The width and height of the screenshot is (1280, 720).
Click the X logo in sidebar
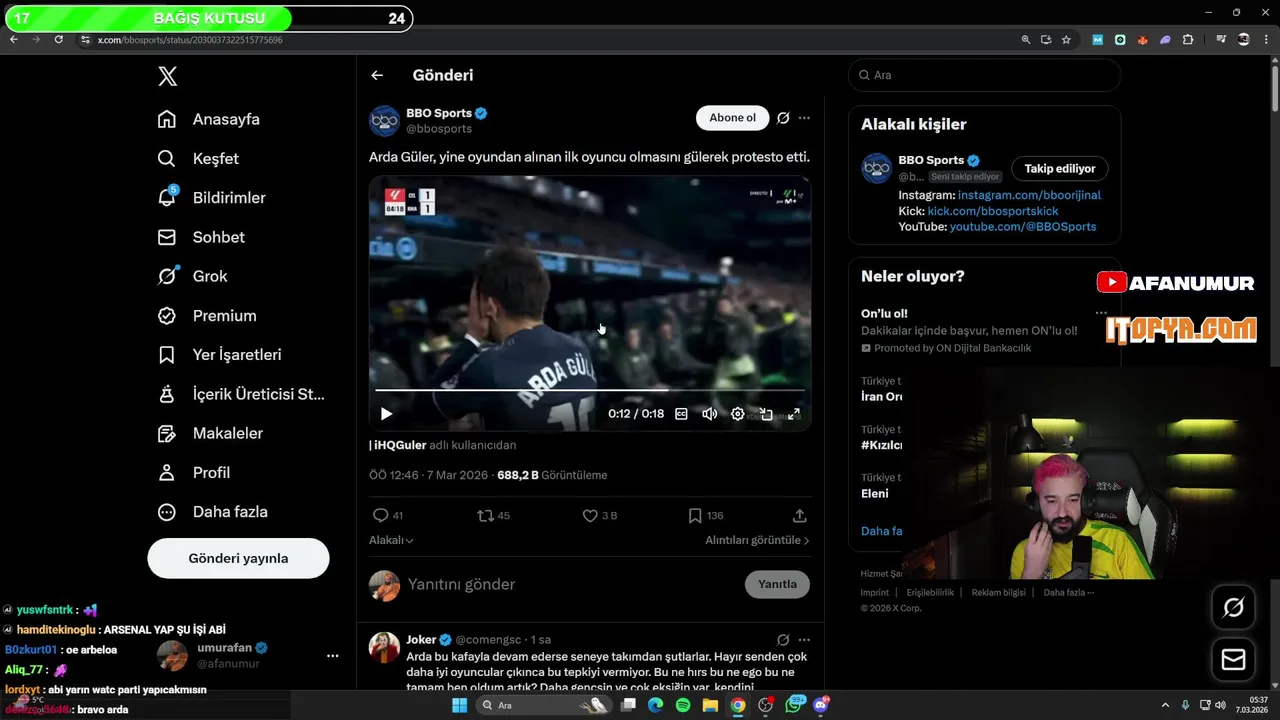[x=168, y=76]
